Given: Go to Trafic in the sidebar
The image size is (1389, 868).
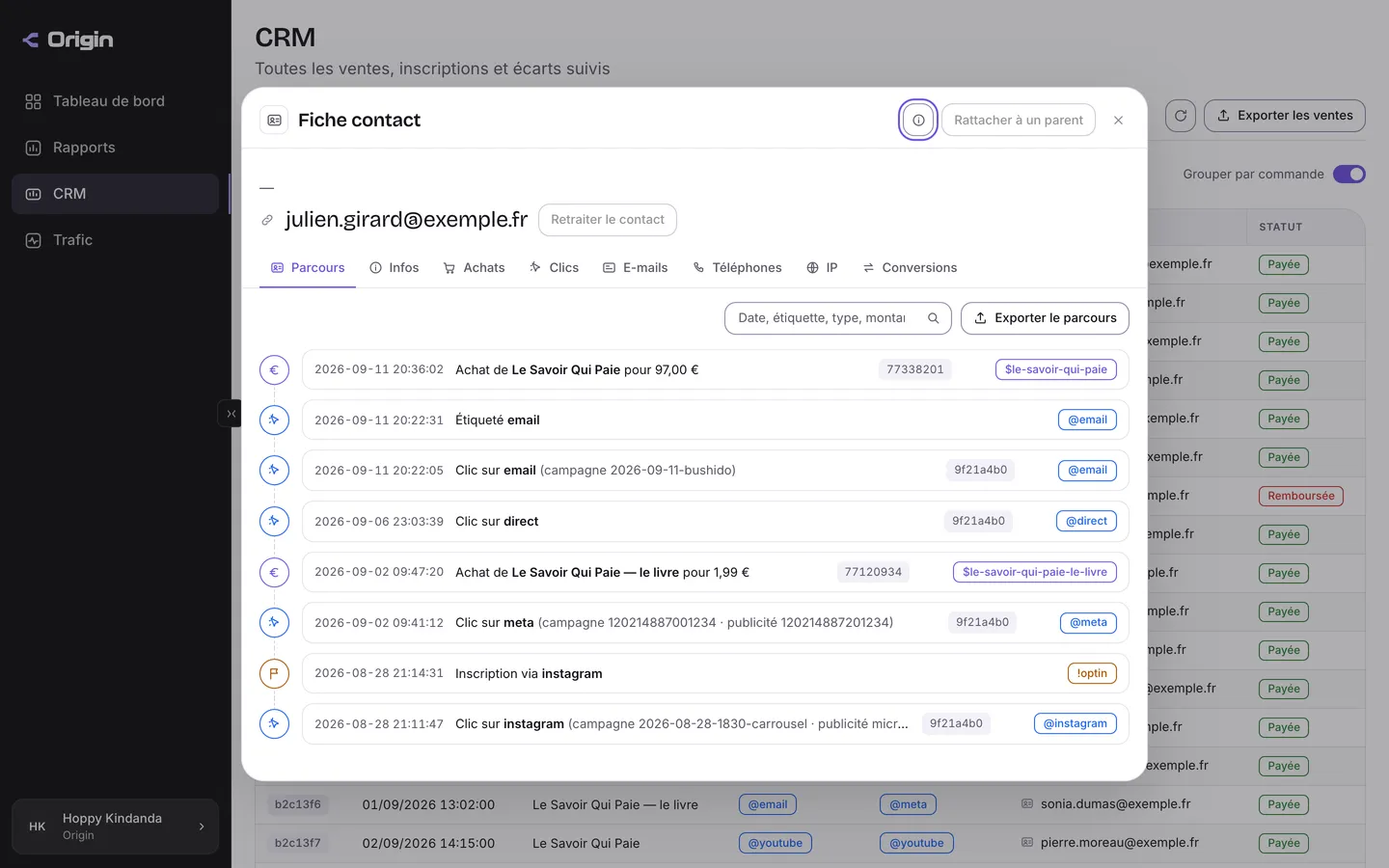Looking at the screenshot, I should tap(116, 240).
